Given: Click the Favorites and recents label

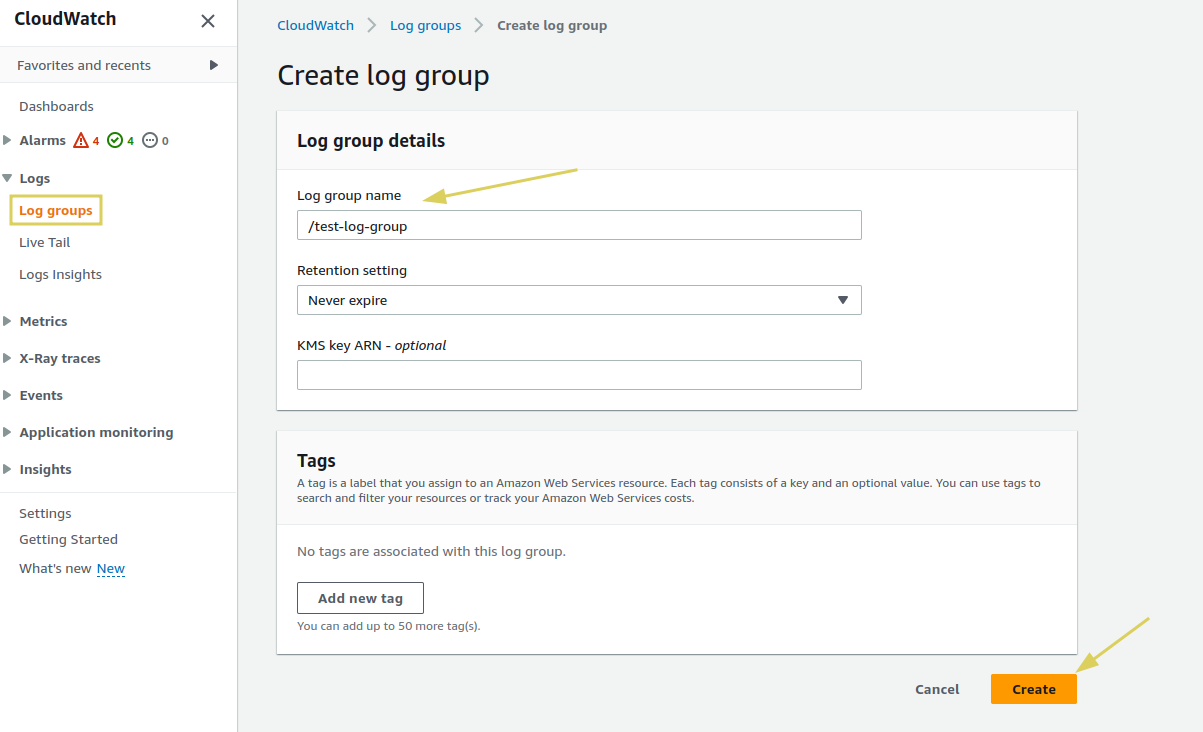Looking at the screenshot, I should pyautogui.click(x=84, y=65).
